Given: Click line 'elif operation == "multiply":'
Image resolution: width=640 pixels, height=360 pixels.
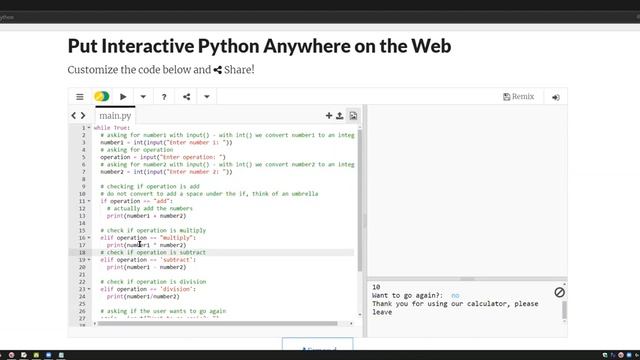Looking at the screenshot, I should click(148, 238).
